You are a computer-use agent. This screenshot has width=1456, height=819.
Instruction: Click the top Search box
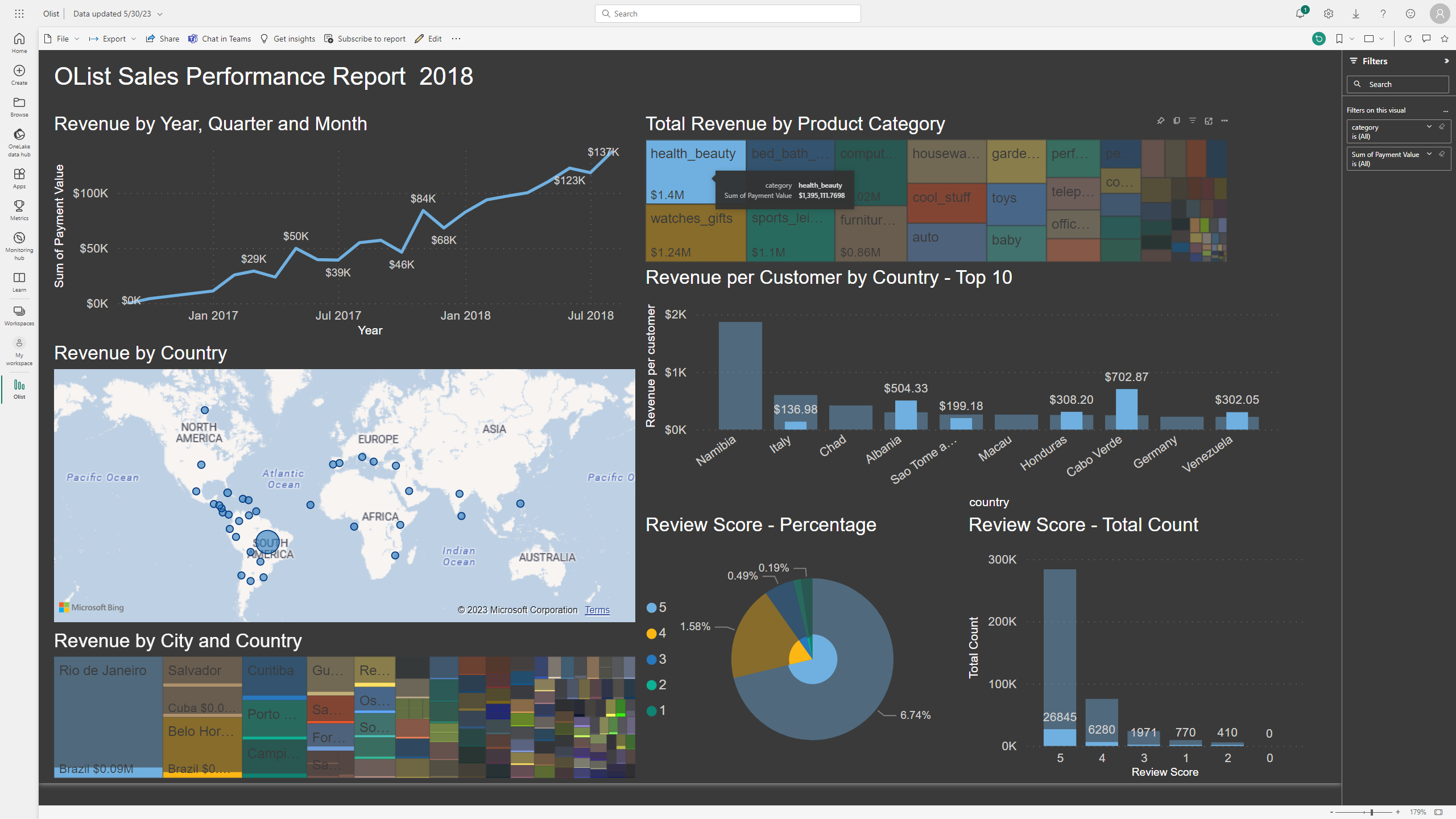728,14
